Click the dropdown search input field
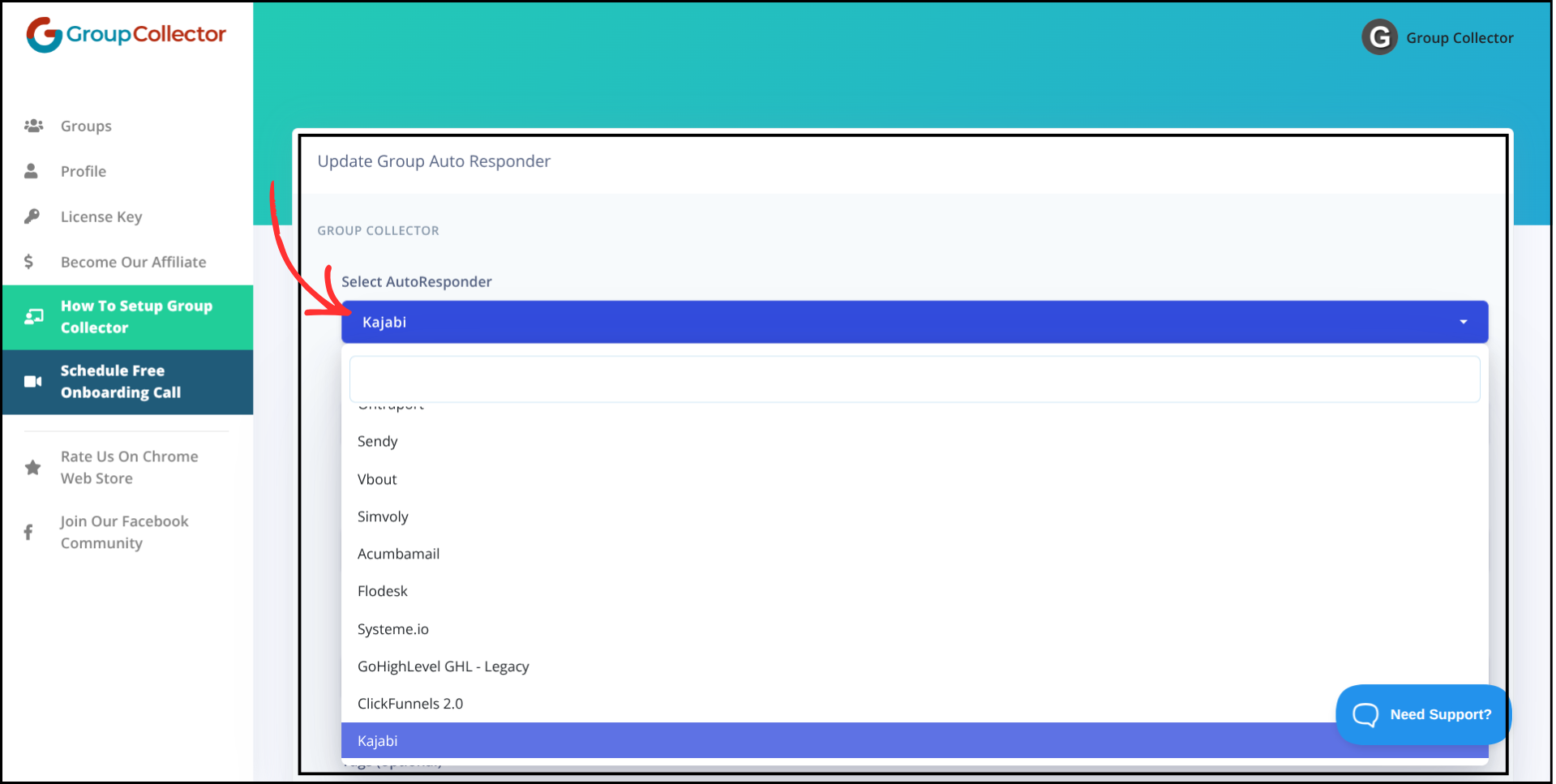The height and width of the screenshot is (784, 1556). tap(914, 379)
